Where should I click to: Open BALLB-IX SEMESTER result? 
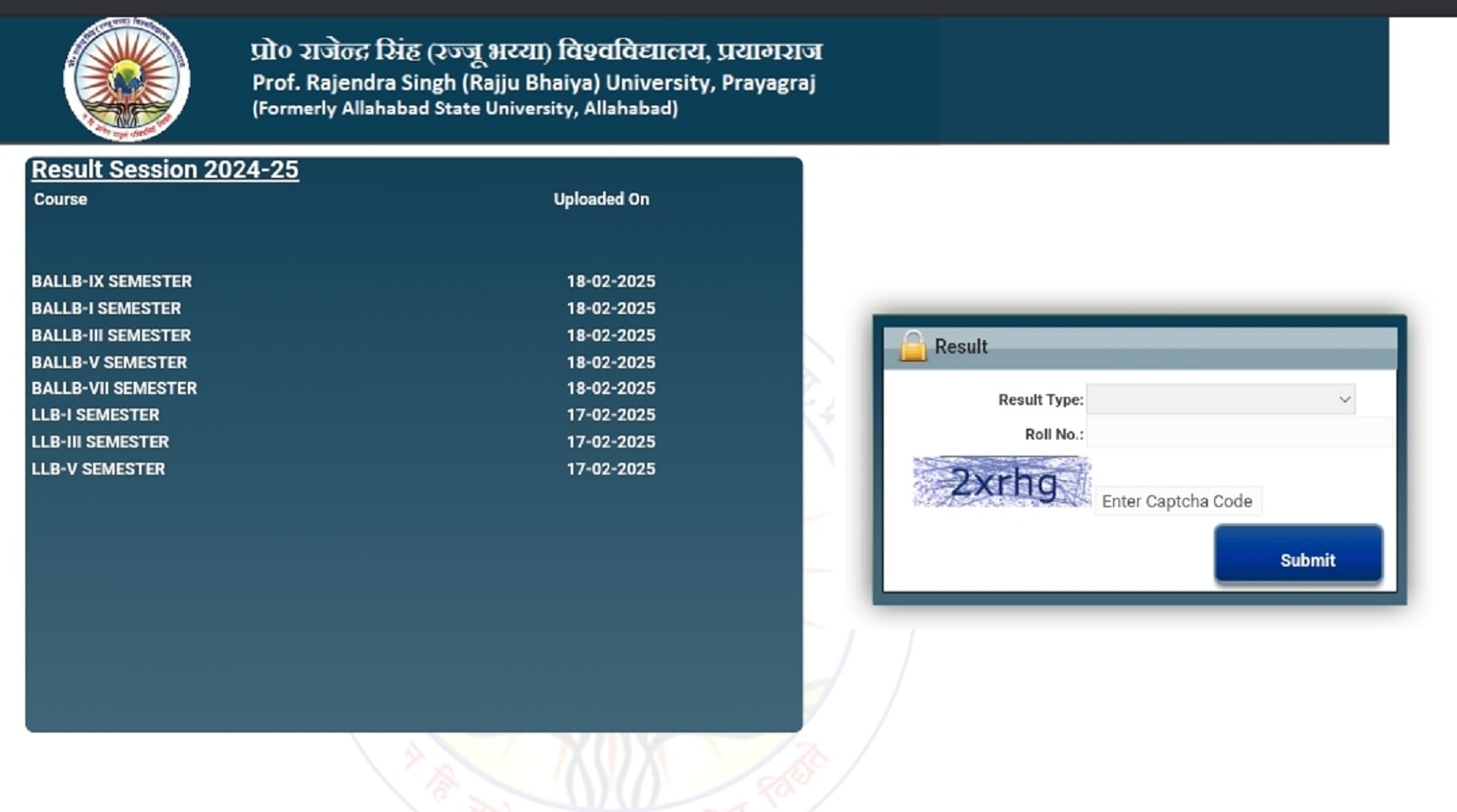[x=112, y=281]
